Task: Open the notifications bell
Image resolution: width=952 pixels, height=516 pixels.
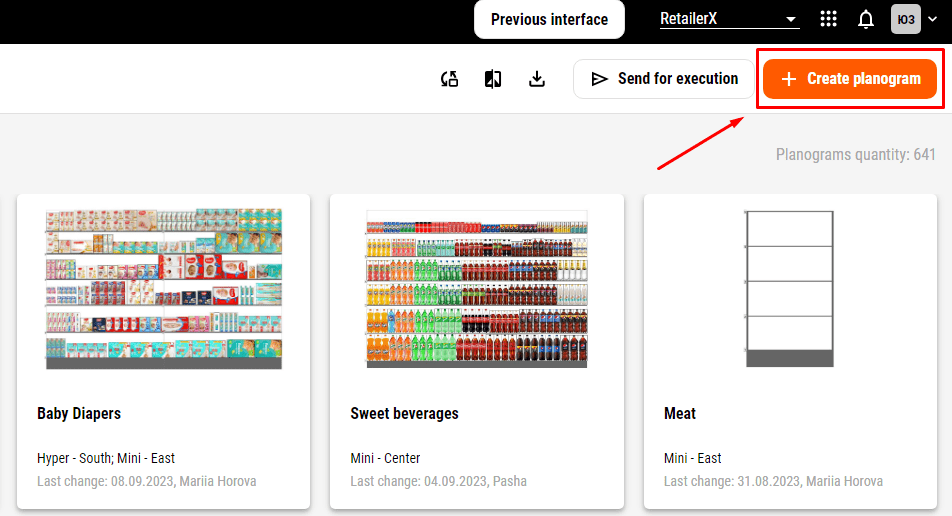Action: coord(866,19)
